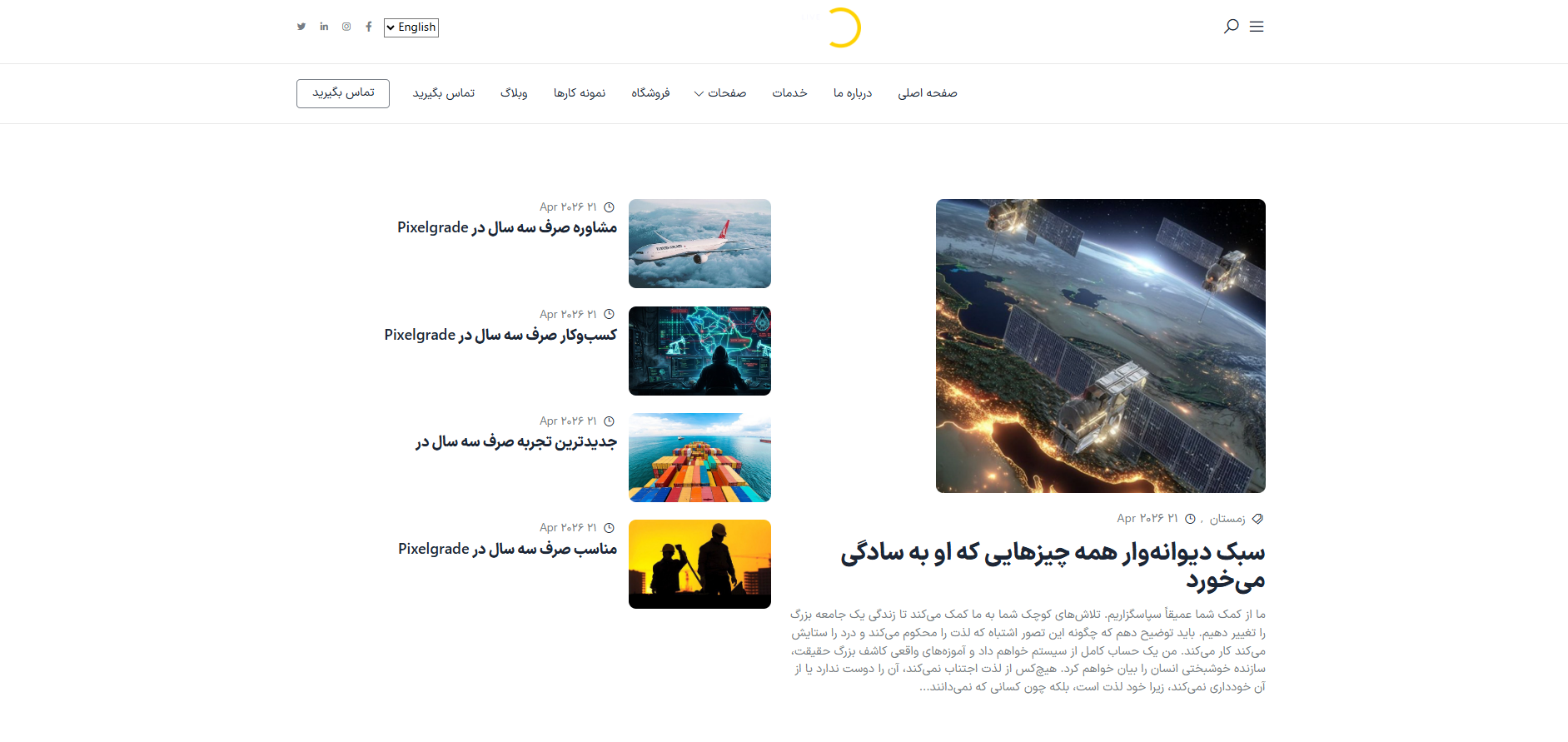
Task: Click the clock icon above مشاوره post
Action: [x=609, y=207]
